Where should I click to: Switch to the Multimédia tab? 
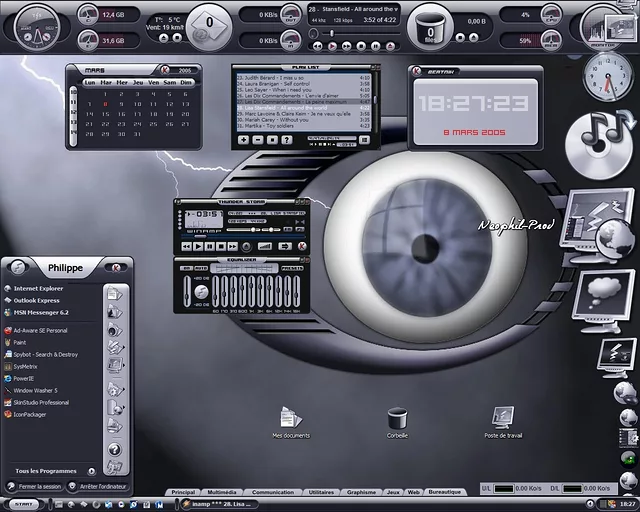(222, 492)
